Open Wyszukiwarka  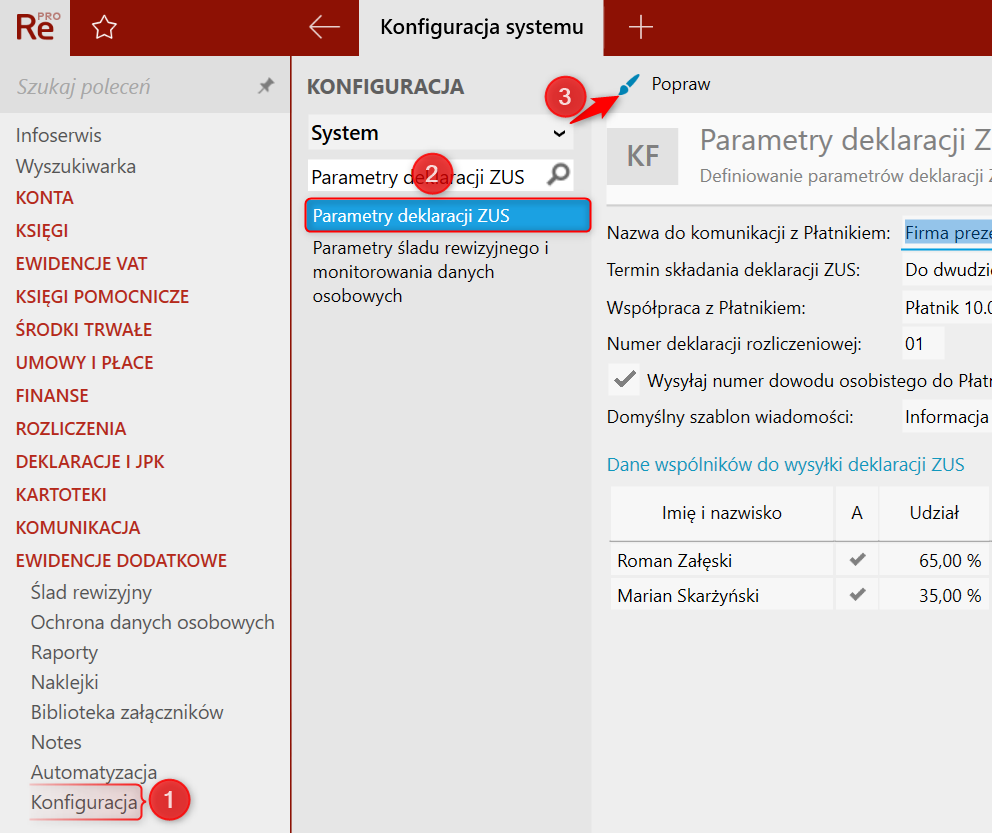coord(76,166)
